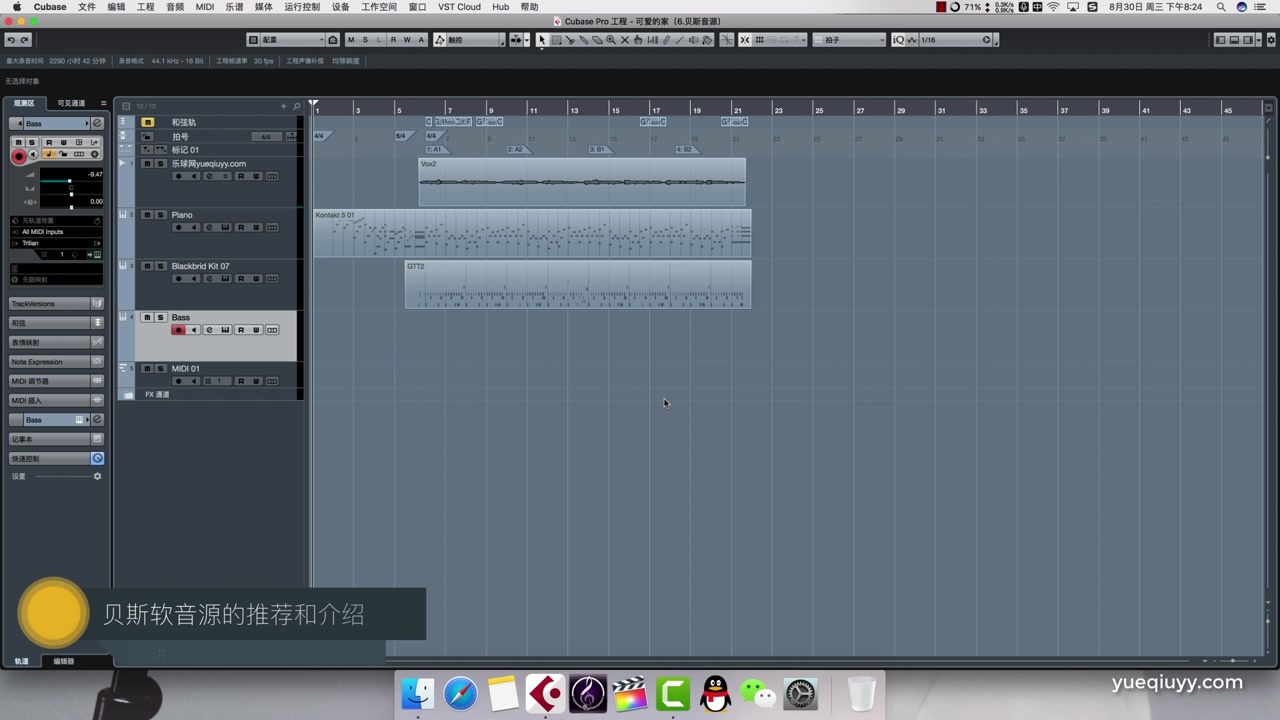
Task: Open track search magnifier in track list
Action: [296, 106]
